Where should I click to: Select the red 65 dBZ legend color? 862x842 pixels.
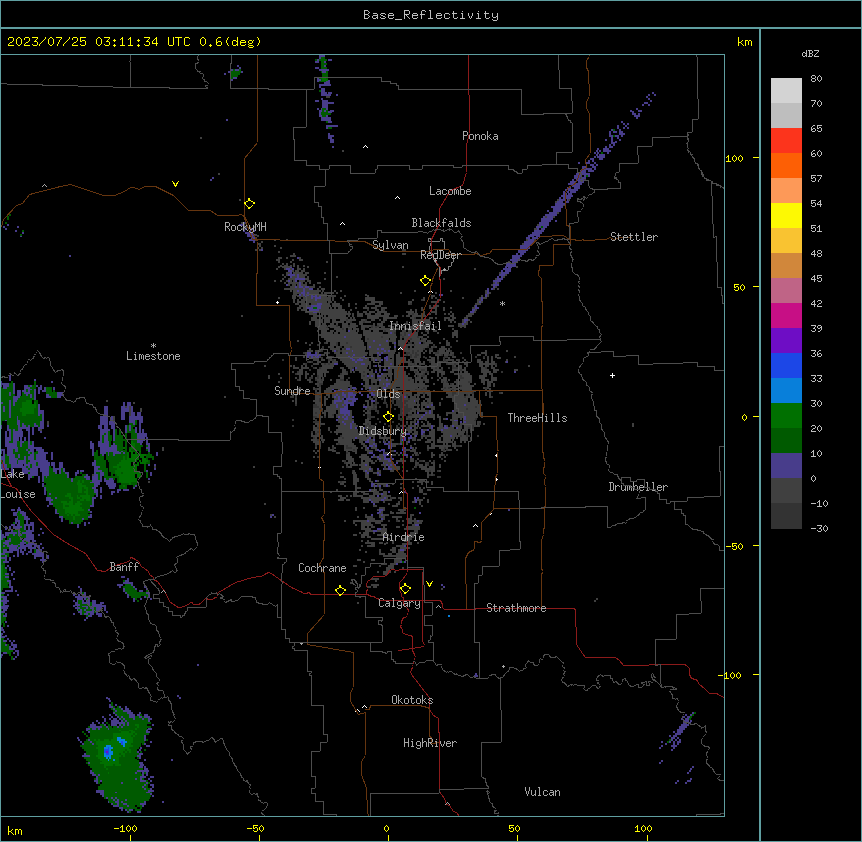tap(786, 141)
